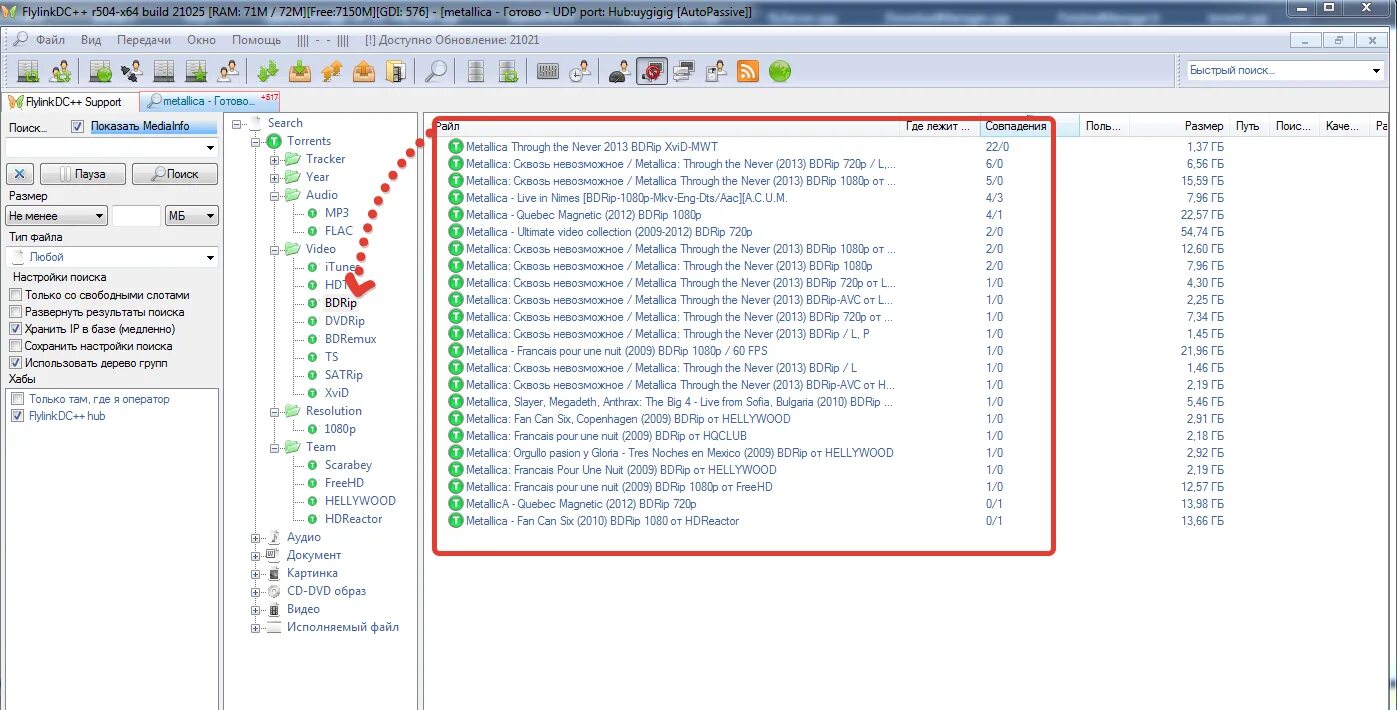Click the butterfly icon on FlylinkDC++ Support tab

point(15,102)
